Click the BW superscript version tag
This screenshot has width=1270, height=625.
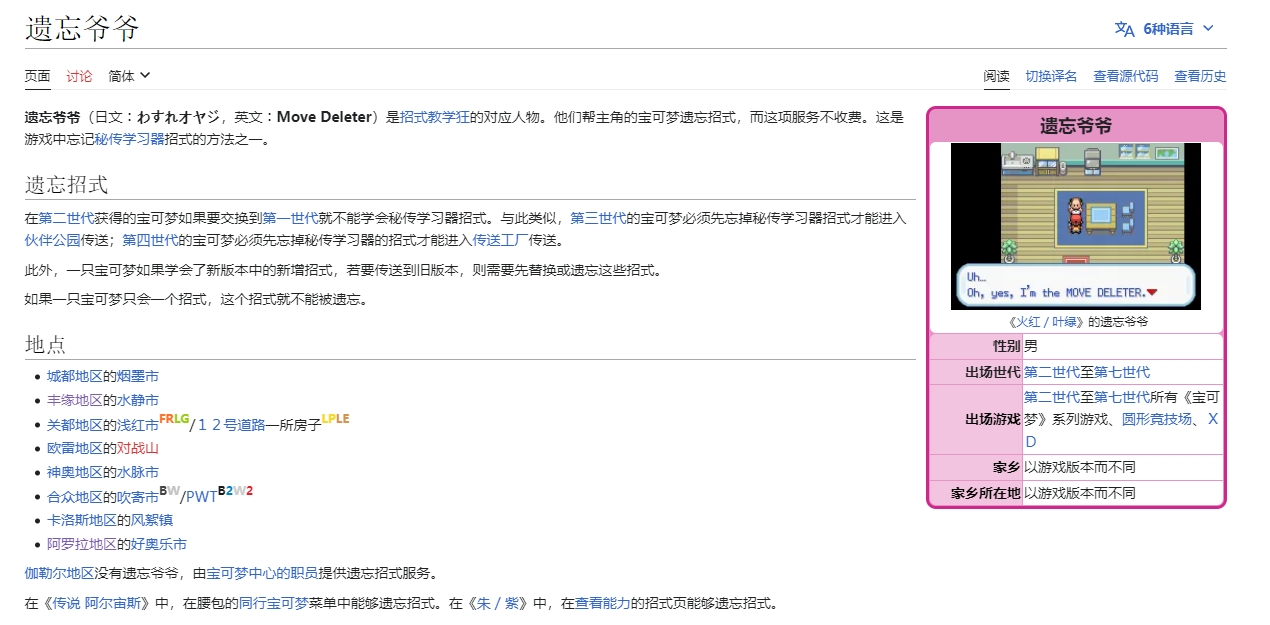(170, 491)
